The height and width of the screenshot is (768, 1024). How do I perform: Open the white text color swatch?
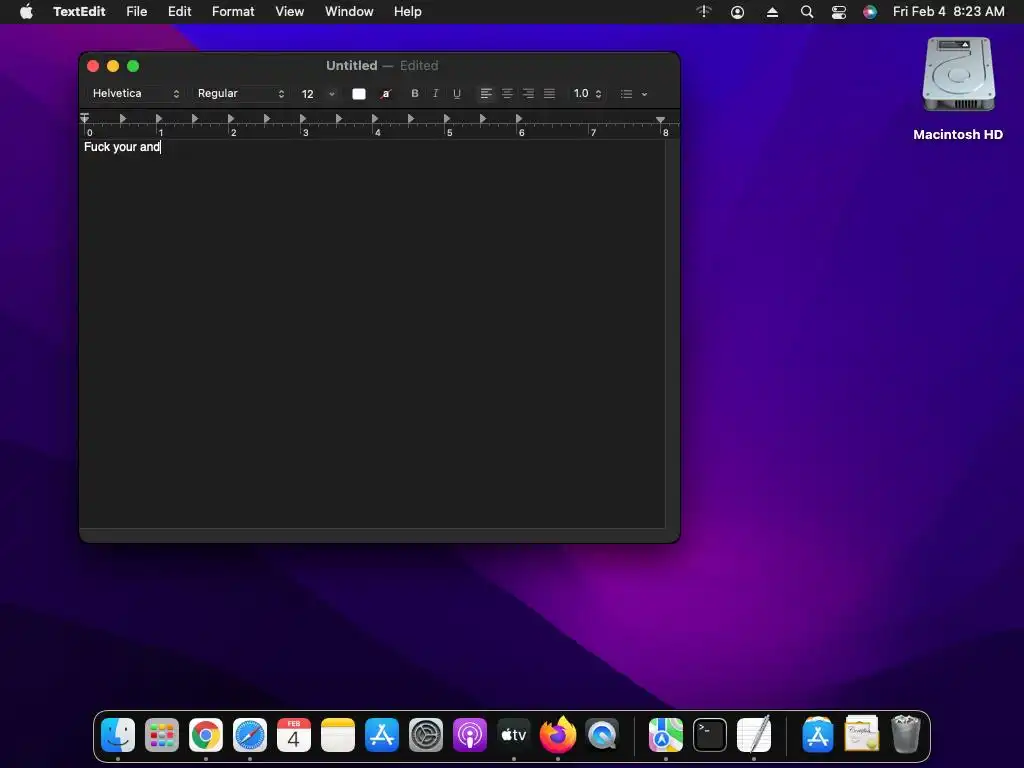click(359, 94)
